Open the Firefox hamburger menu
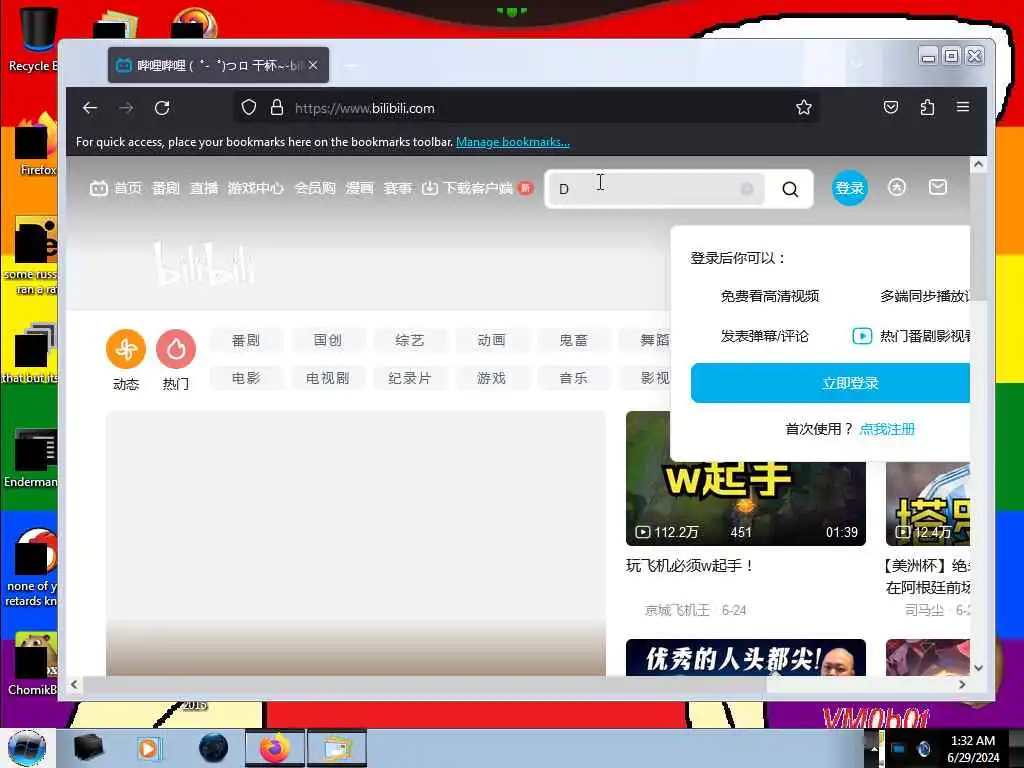The image size is (1024, 768). (963, 107)
